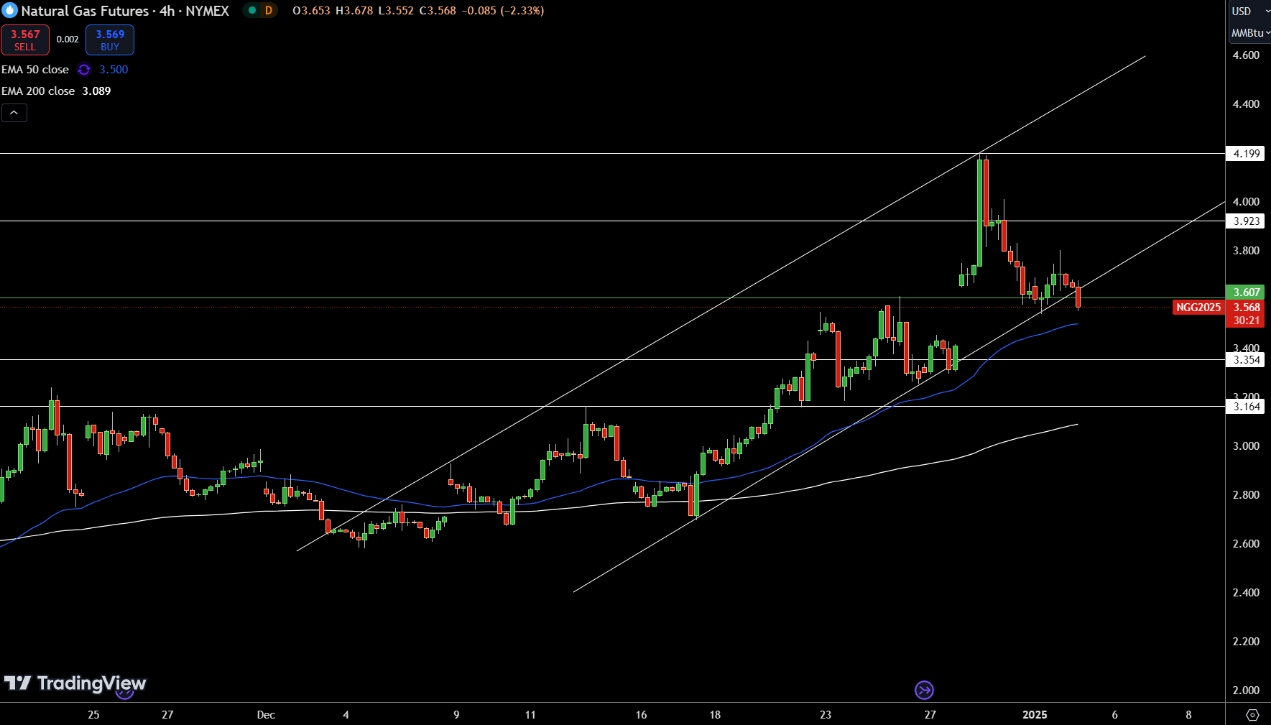The width and height of the screenshot is (1271, 725).
Task: Click the 3.354 support line price label
Action: [x=1246, y=359]
